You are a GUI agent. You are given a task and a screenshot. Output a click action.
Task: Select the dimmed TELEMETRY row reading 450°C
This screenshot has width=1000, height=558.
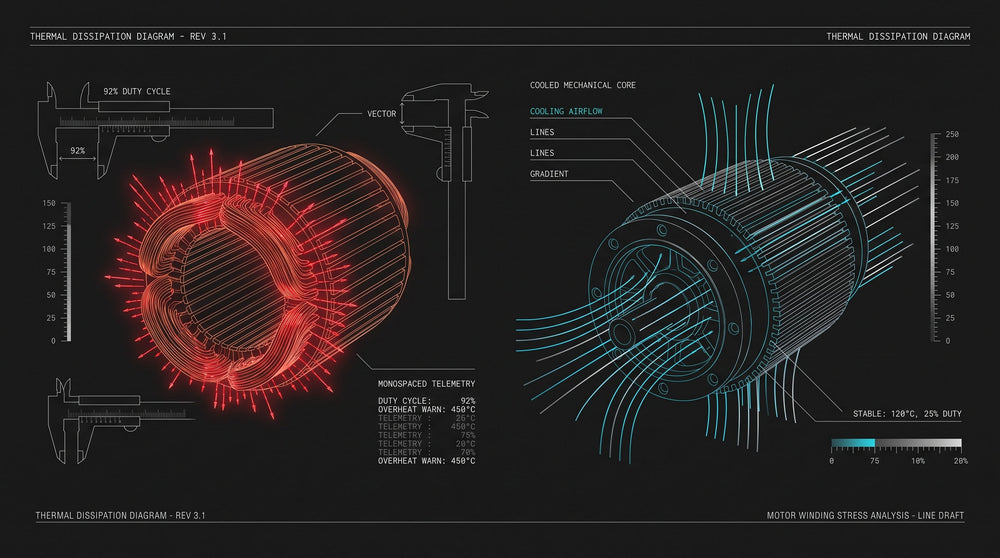click(427, 427)
